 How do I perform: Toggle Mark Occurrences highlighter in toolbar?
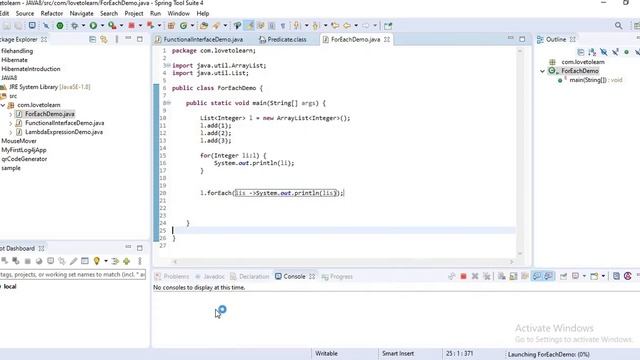click(x=249, y=26)
